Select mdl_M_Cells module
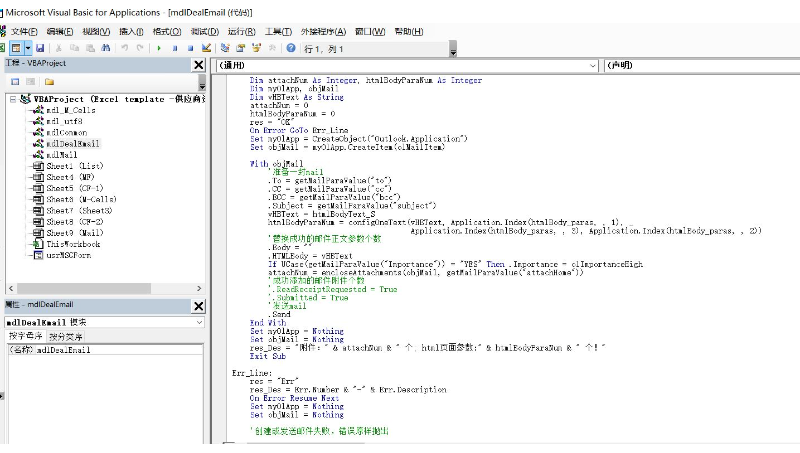This screenshot has width=800, height=453. tap(70, 110)
